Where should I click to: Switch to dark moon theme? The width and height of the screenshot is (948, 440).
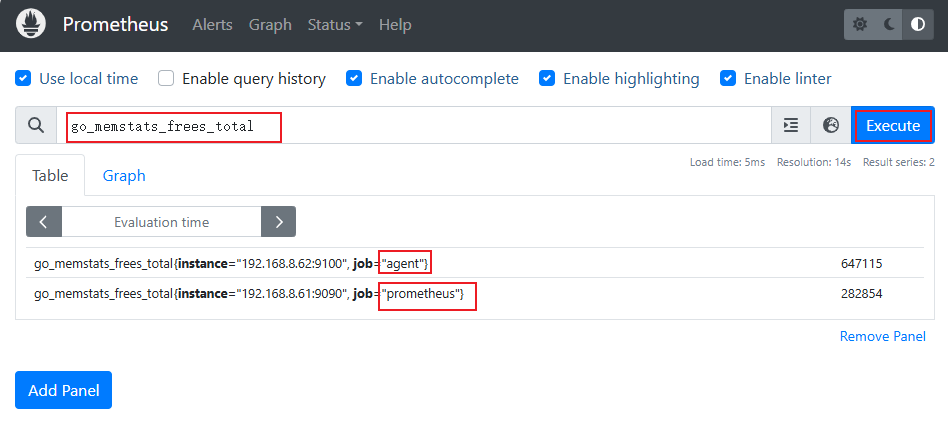(x=889, y=25)
